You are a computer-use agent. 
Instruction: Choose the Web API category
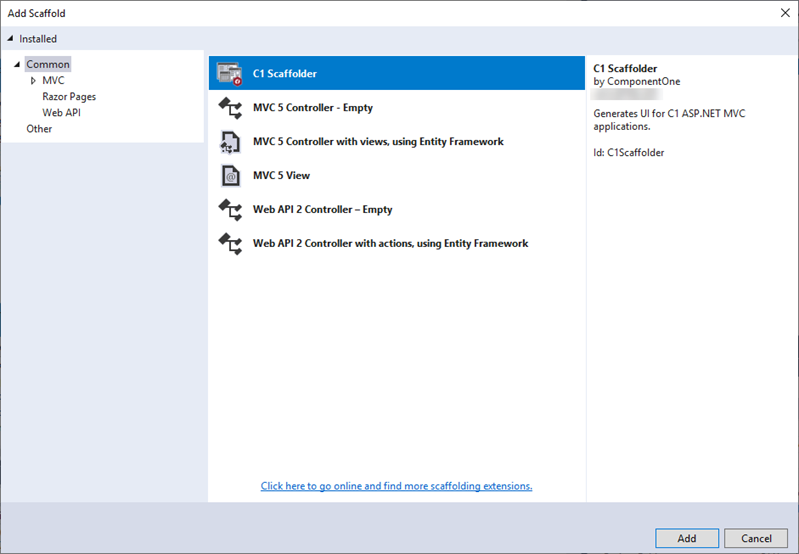(x=61, y=113)
